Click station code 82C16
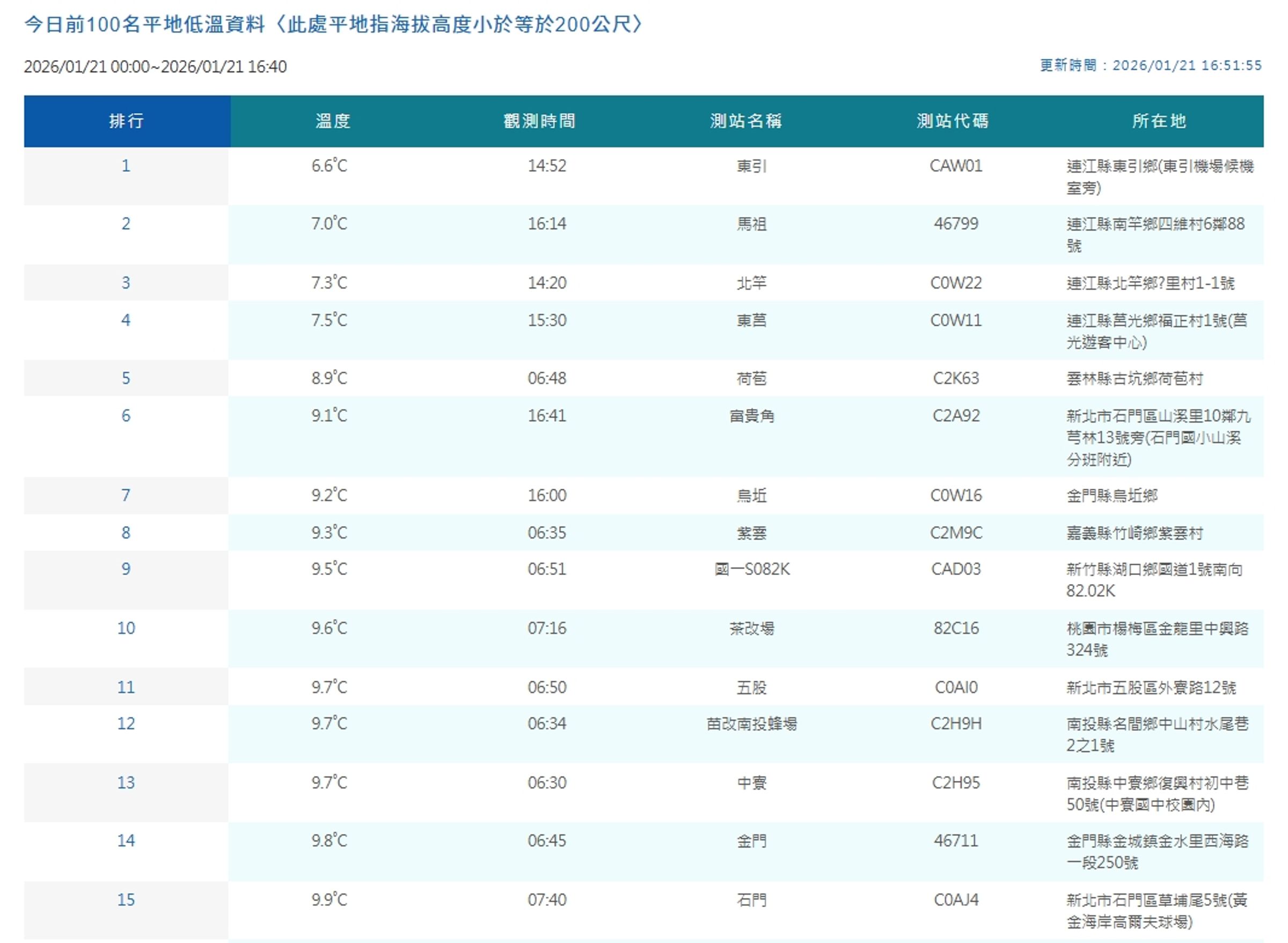The height and width of the screenshot is (943, 1288). (x=956, y=629)
